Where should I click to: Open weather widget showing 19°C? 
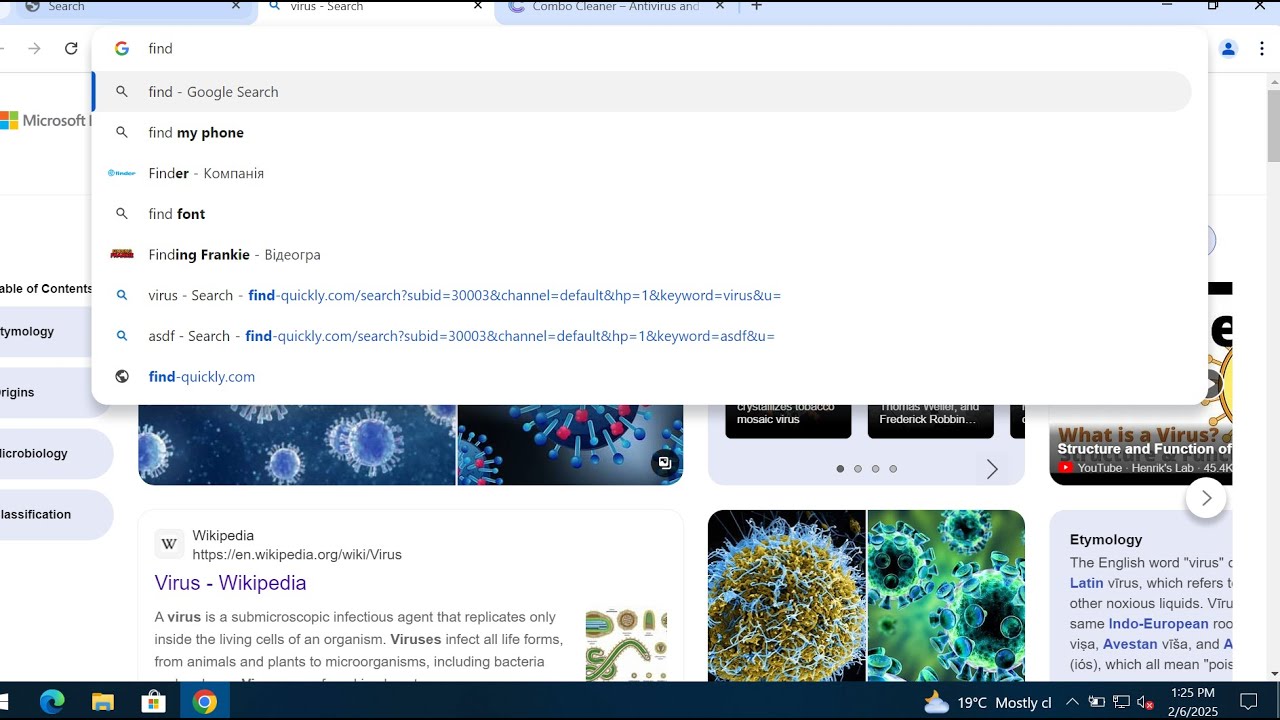(x=988, y=703)
